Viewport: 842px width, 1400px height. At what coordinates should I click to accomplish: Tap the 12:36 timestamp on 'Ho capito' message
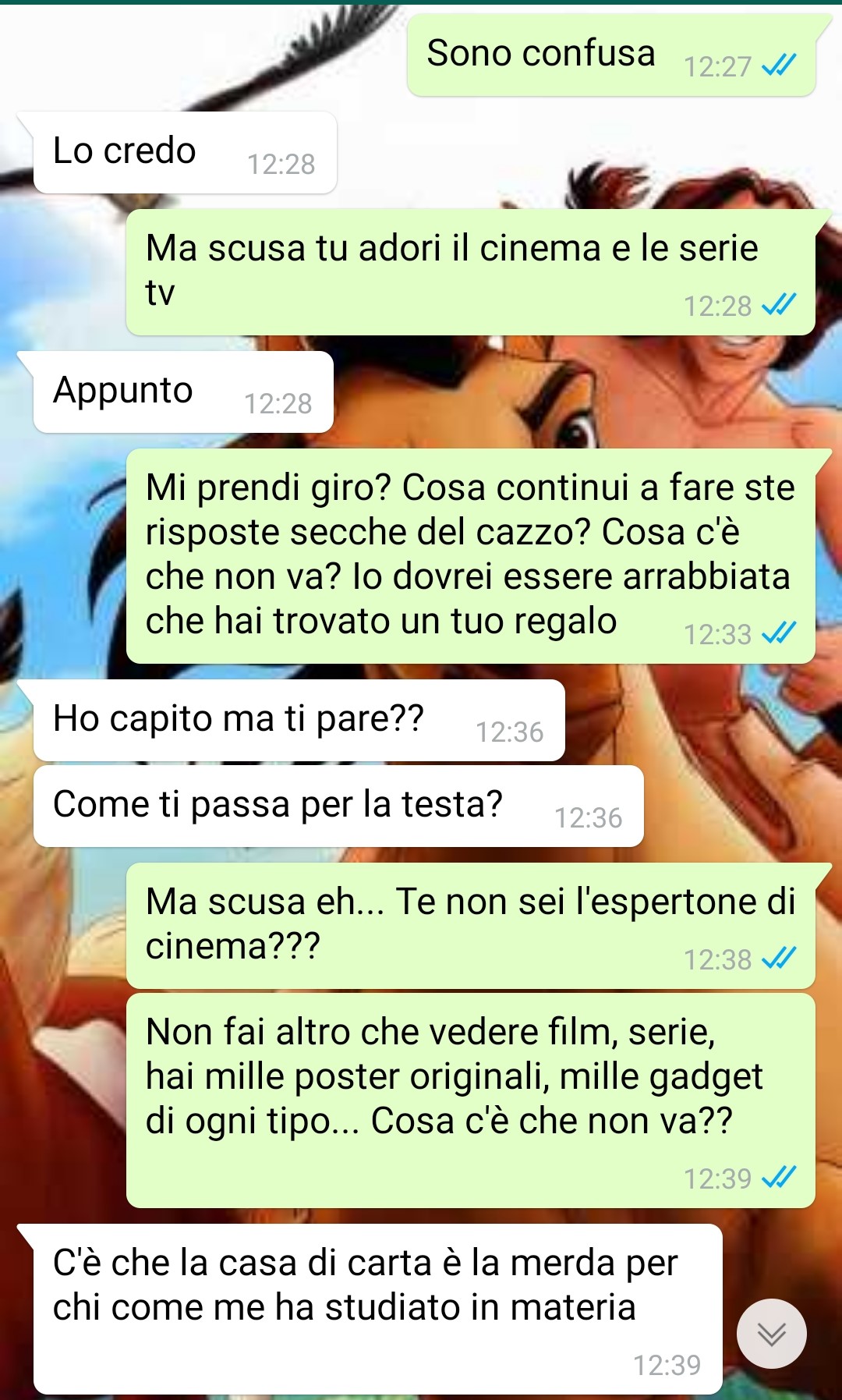coord(510,732)
